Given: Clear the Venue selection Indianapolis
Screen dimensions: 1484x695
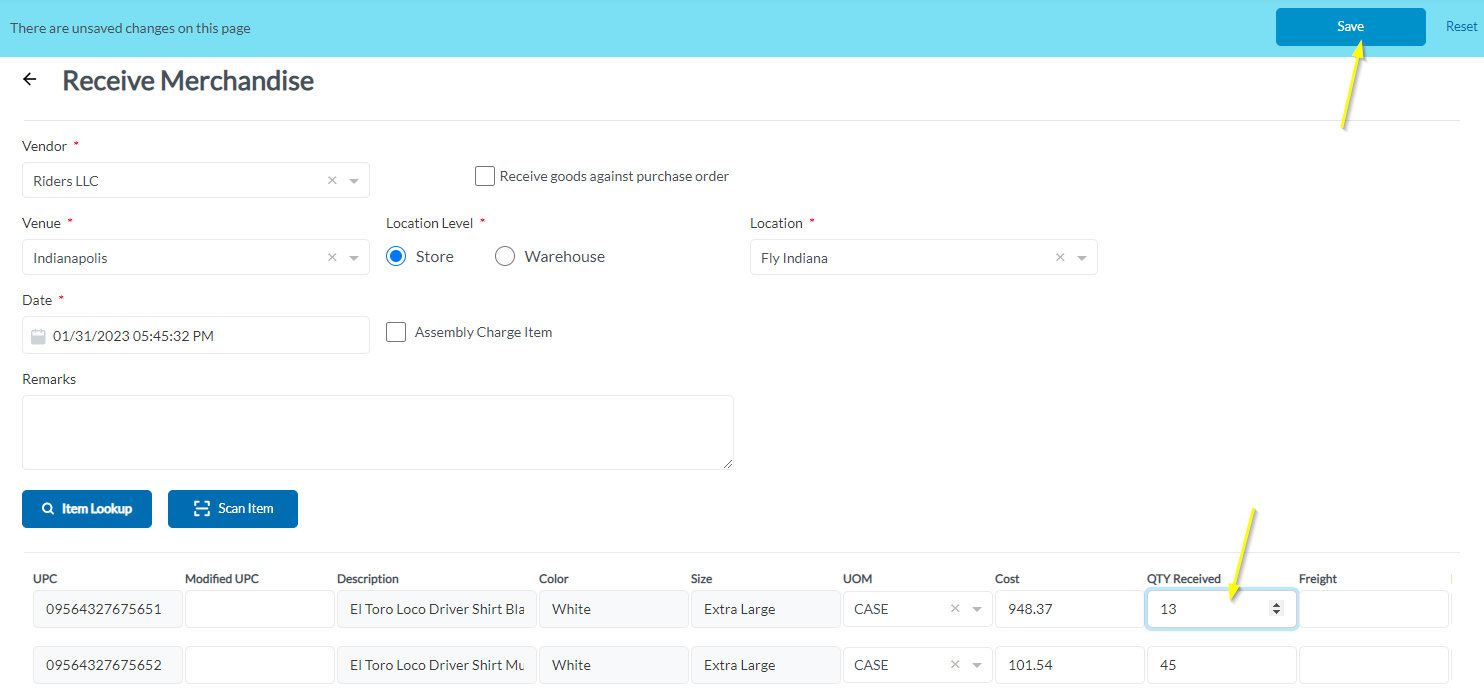Looking at the screenshot, I should [x=332, y=258].
